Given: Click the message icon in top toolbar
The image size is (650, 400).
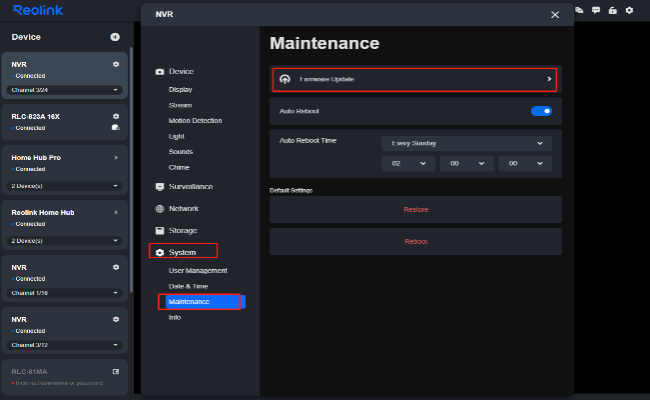Looking at the screenshot, I should coord(596,10).
